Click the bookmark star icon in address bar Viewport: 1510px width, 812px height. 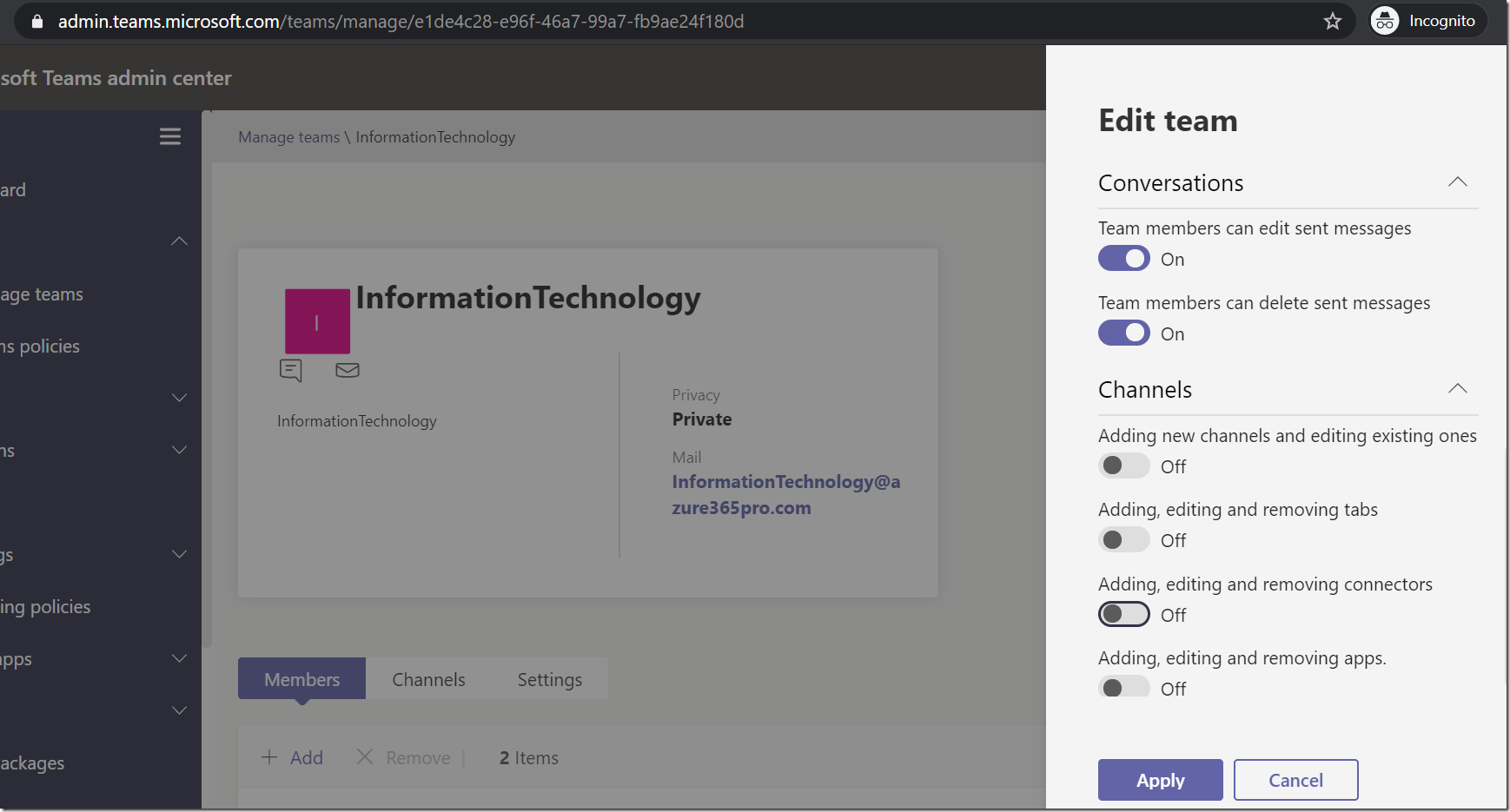(1333, 21)
